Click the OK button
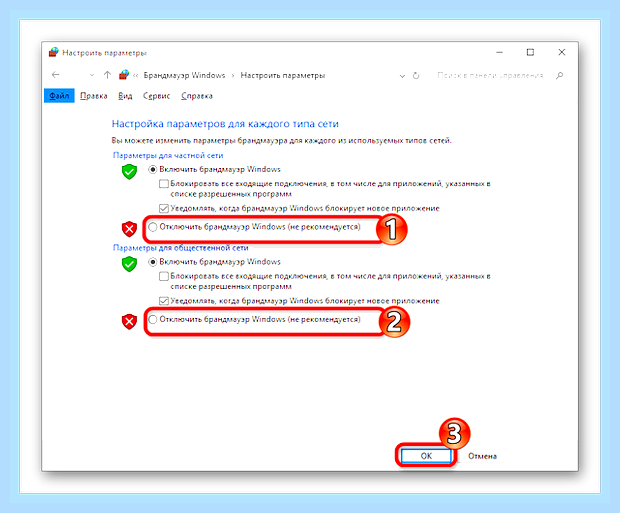620x513 pixels. pyautogui.click(x=426, y=456)
